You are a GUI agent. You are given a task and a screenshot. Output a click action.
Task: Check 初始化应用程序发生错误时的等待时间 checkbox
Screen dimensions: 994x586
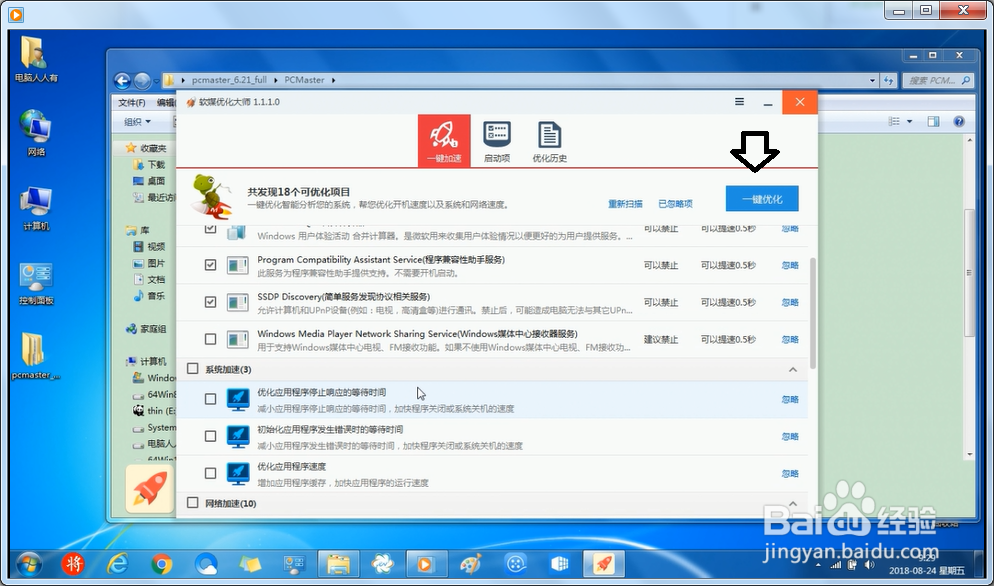210,436
